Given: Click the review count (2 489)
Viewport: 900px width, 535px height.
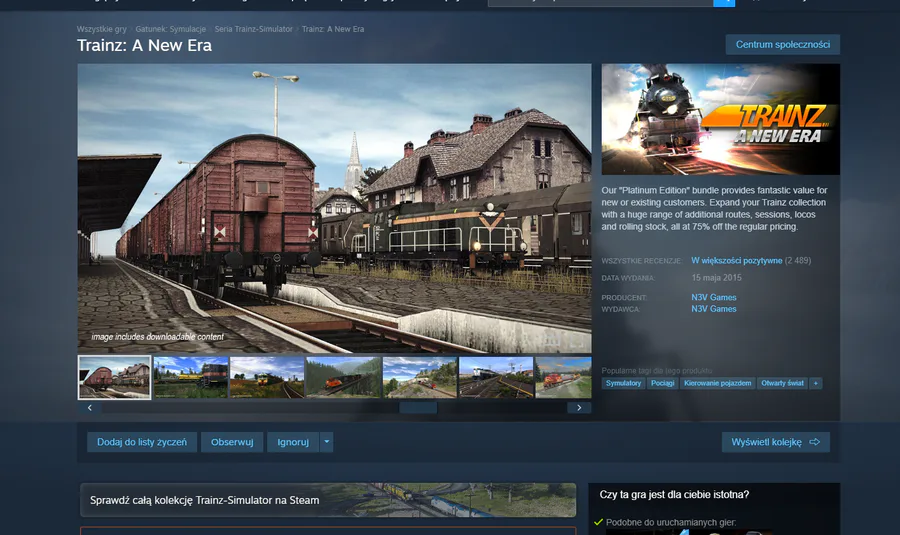Looking at the screenshot, I should click(798, 261).
